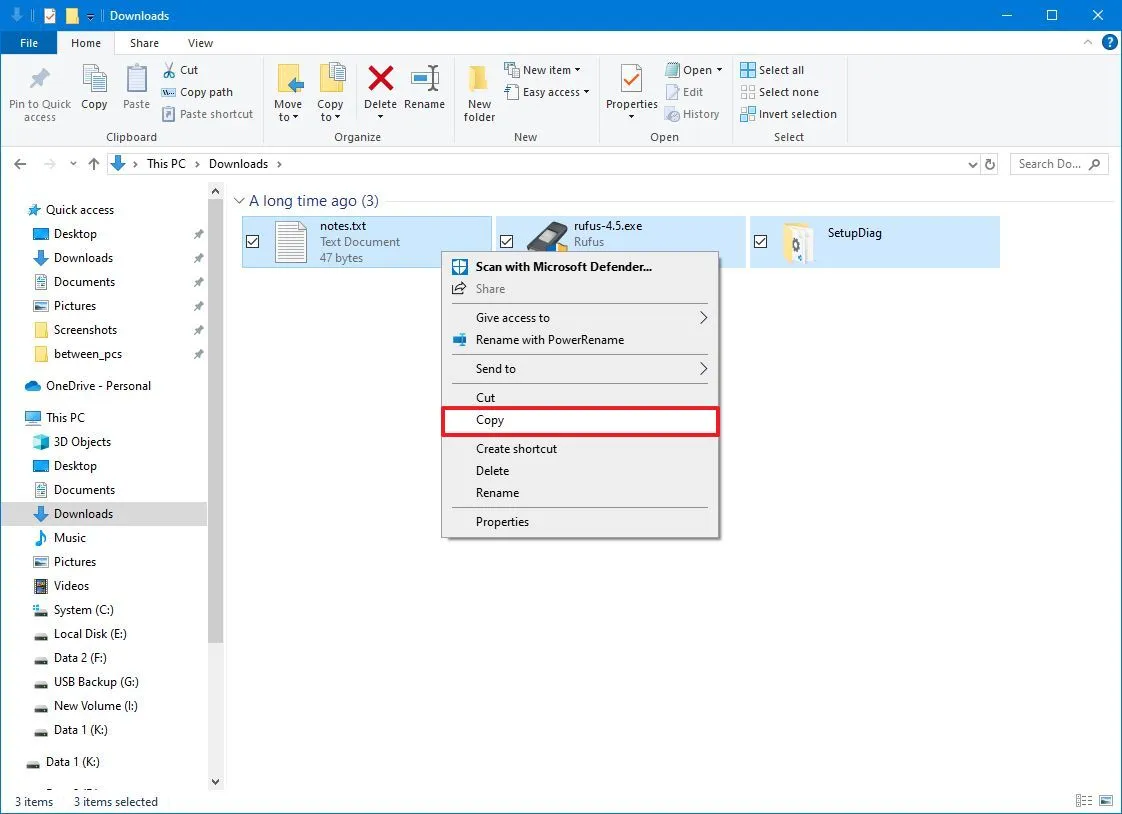Expand the New item dropdown
The width and height of the screenshot is (1122, 814).
click(546, 69)
